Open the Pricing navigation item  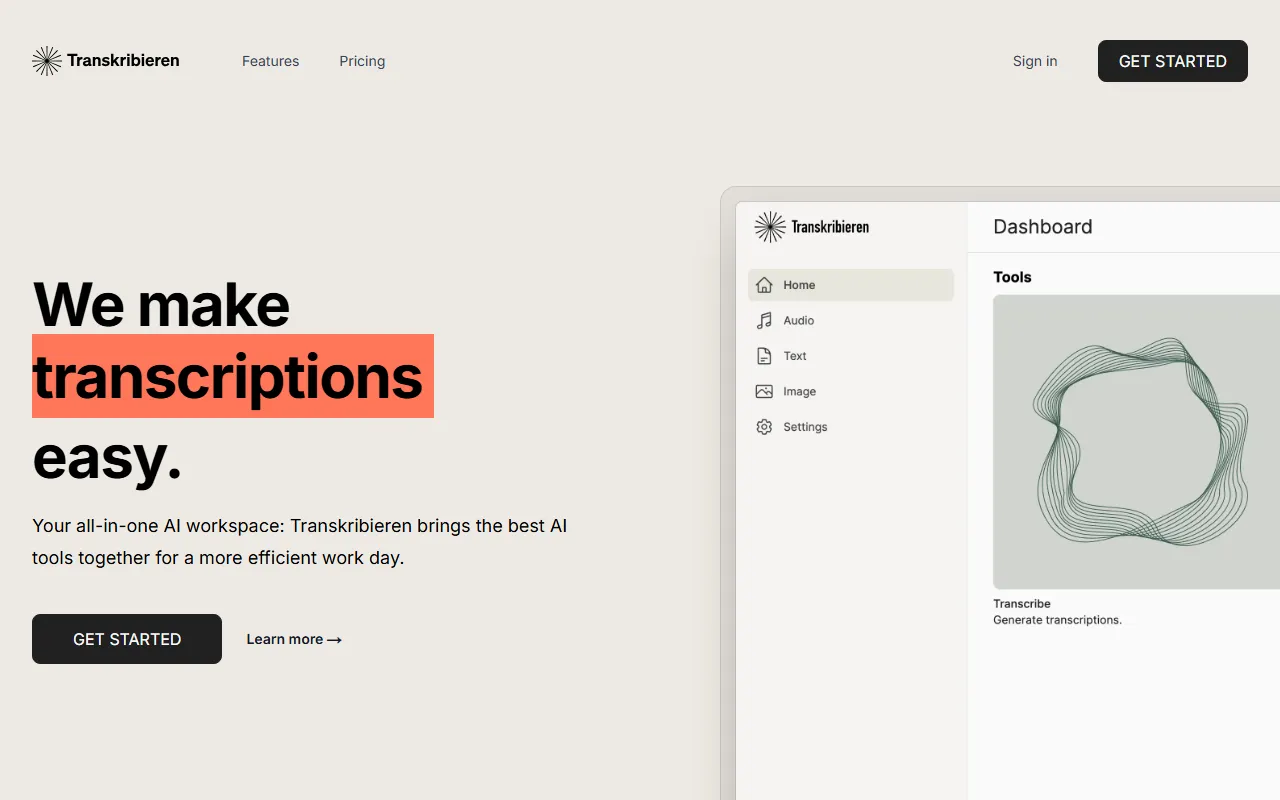tap(362, 61)
